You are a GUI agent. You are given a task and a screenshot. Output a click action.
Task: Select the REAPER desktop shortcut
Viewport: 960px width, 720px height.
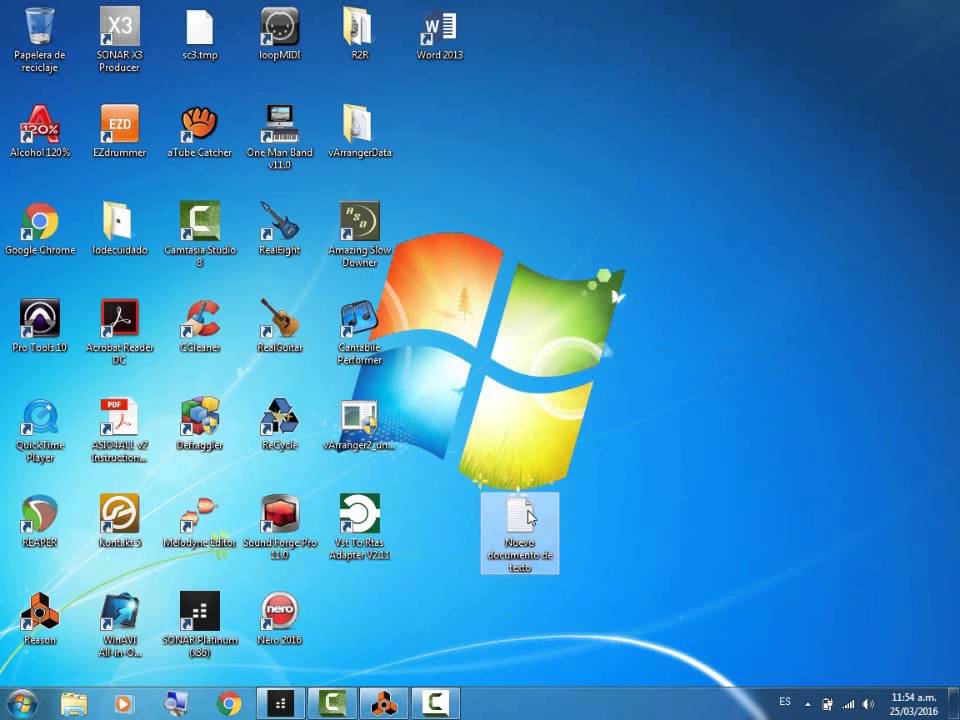pyautogui.click(x=40, y=522)
